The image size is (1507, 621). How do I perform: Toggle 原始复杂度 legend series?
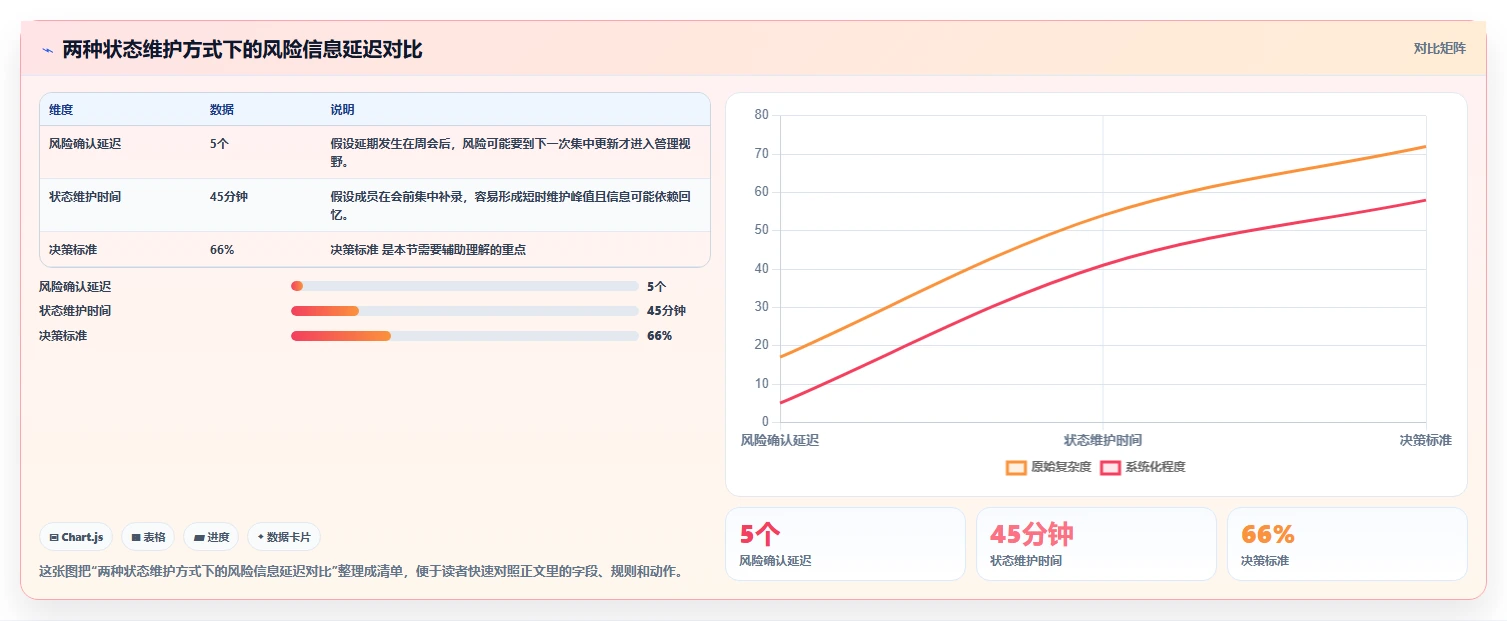click(x=1048, y=467)
